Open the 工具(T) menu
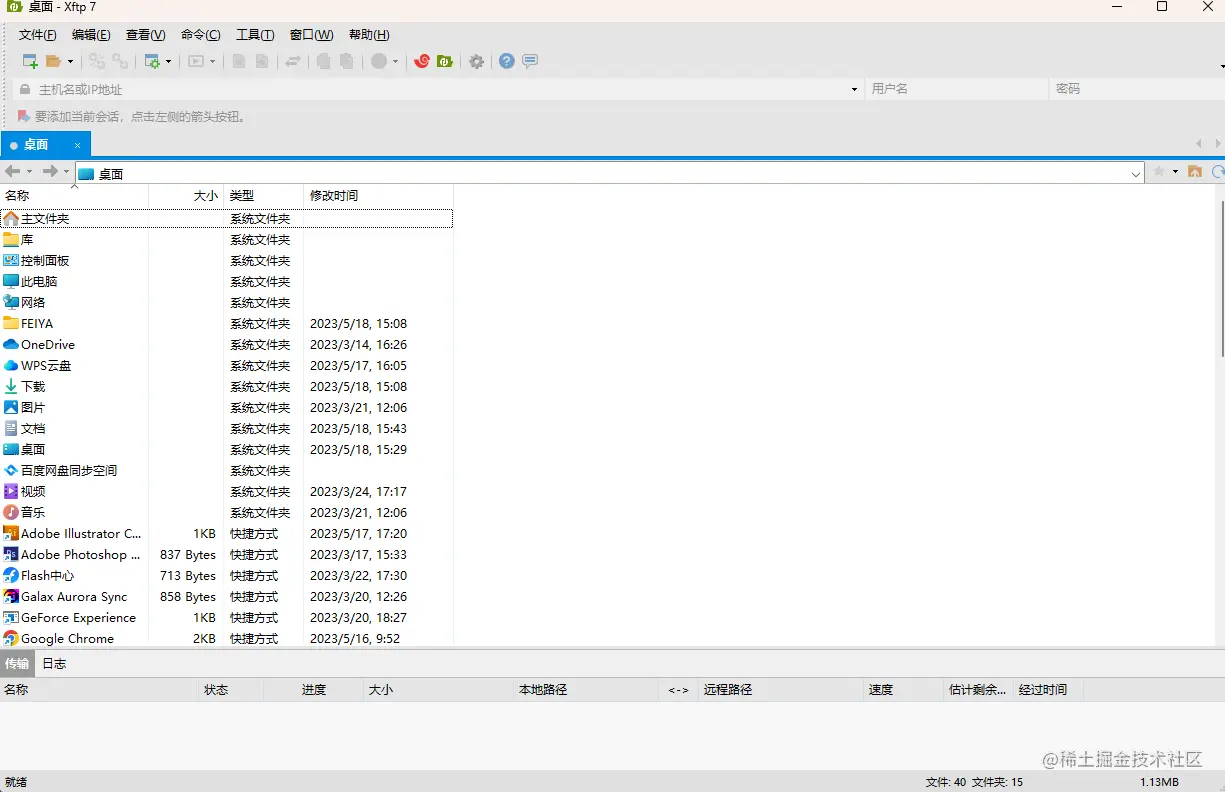 point(255,35)
